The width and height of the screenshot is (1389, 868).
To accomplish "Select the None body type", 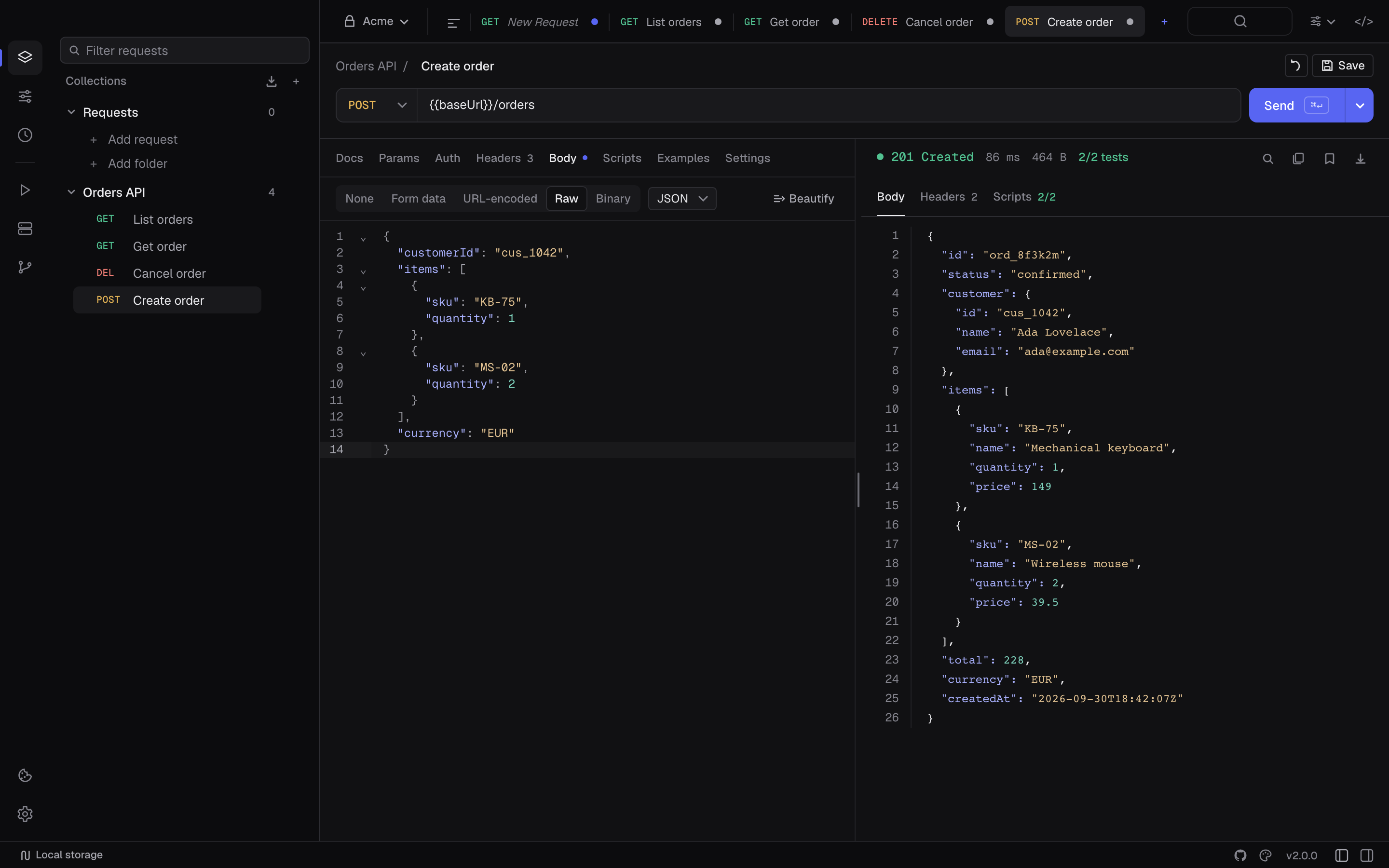I will 359,199.
